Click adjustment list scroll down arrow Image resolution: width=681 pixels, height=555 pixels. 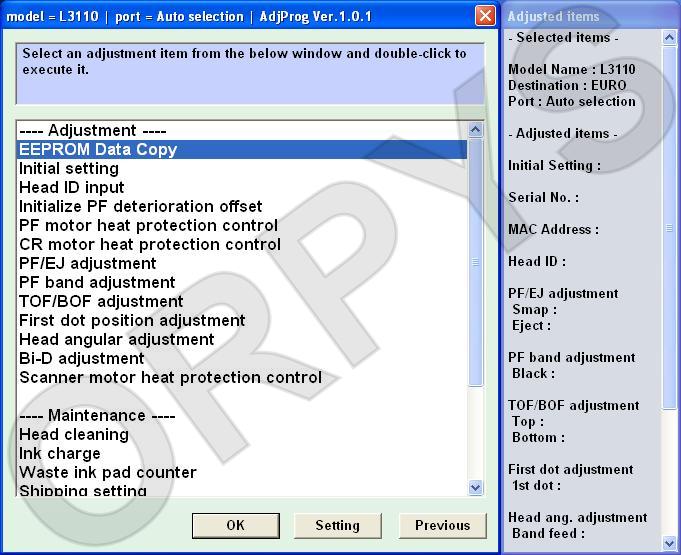coord(476,488)
